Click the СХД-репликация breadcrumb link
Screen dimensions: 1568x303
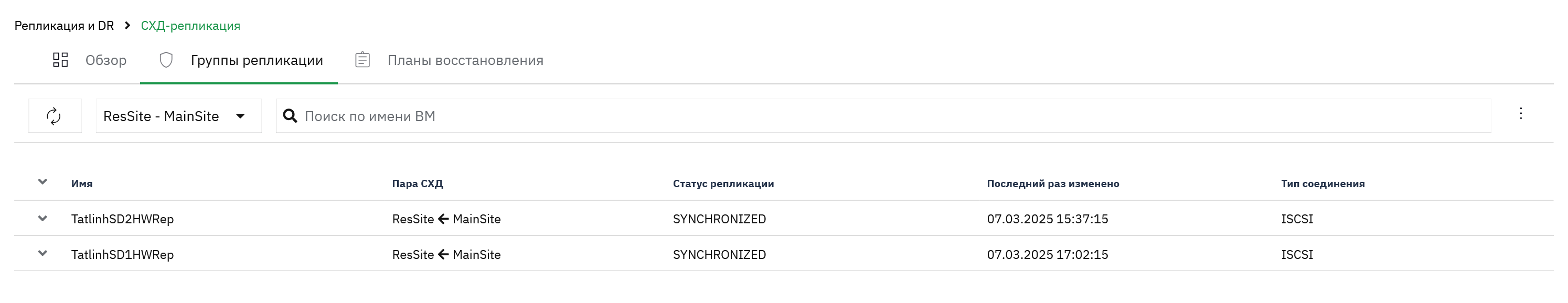[190, 26]
